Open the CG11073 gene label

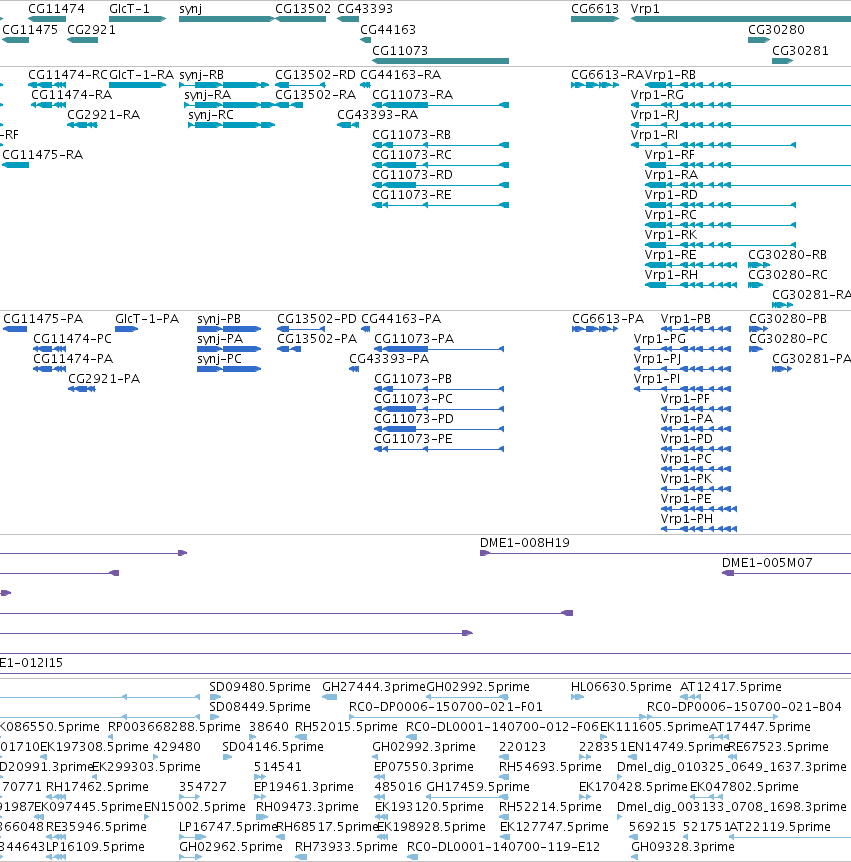click(400, 51)
